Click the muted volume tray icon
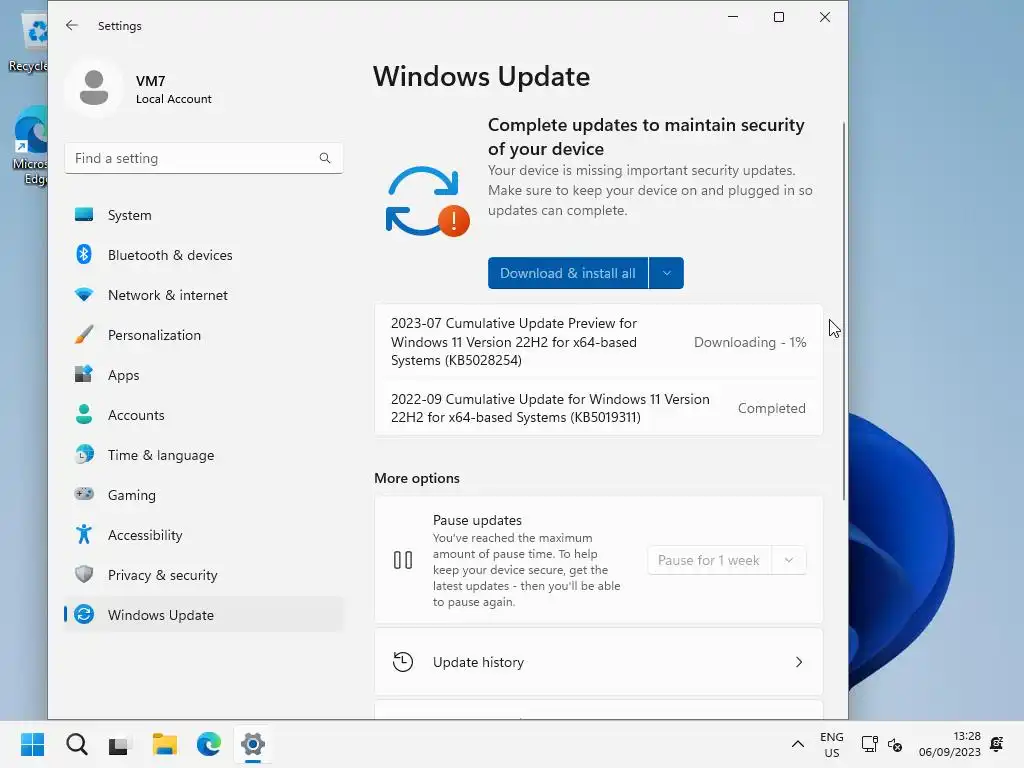This screenshot has width=1024, height=768. pyautogui.click(x=895, y=744)
